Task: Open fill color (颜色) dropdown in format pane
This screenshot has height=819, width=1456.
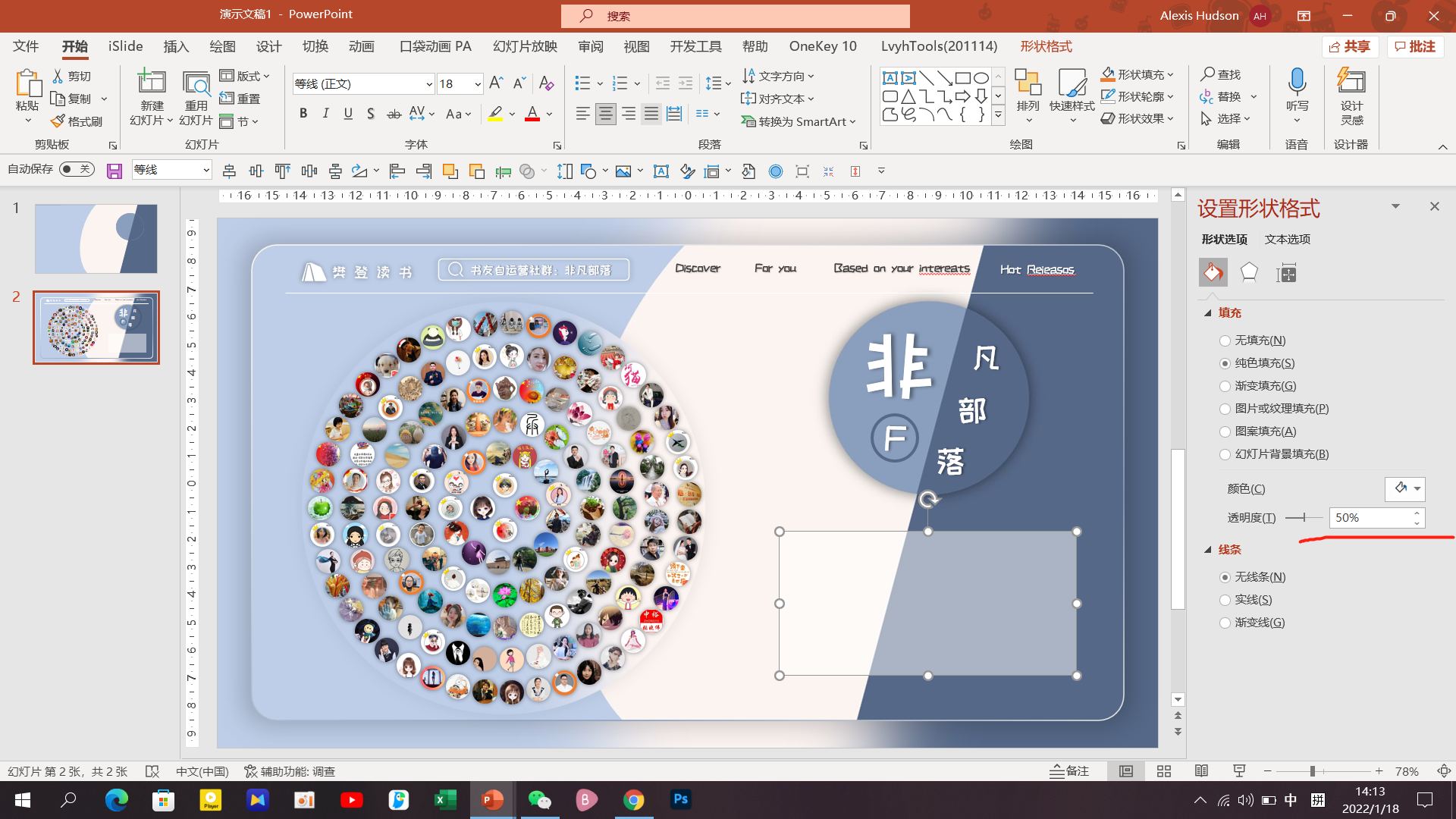Action: (x=1416, y=489)
